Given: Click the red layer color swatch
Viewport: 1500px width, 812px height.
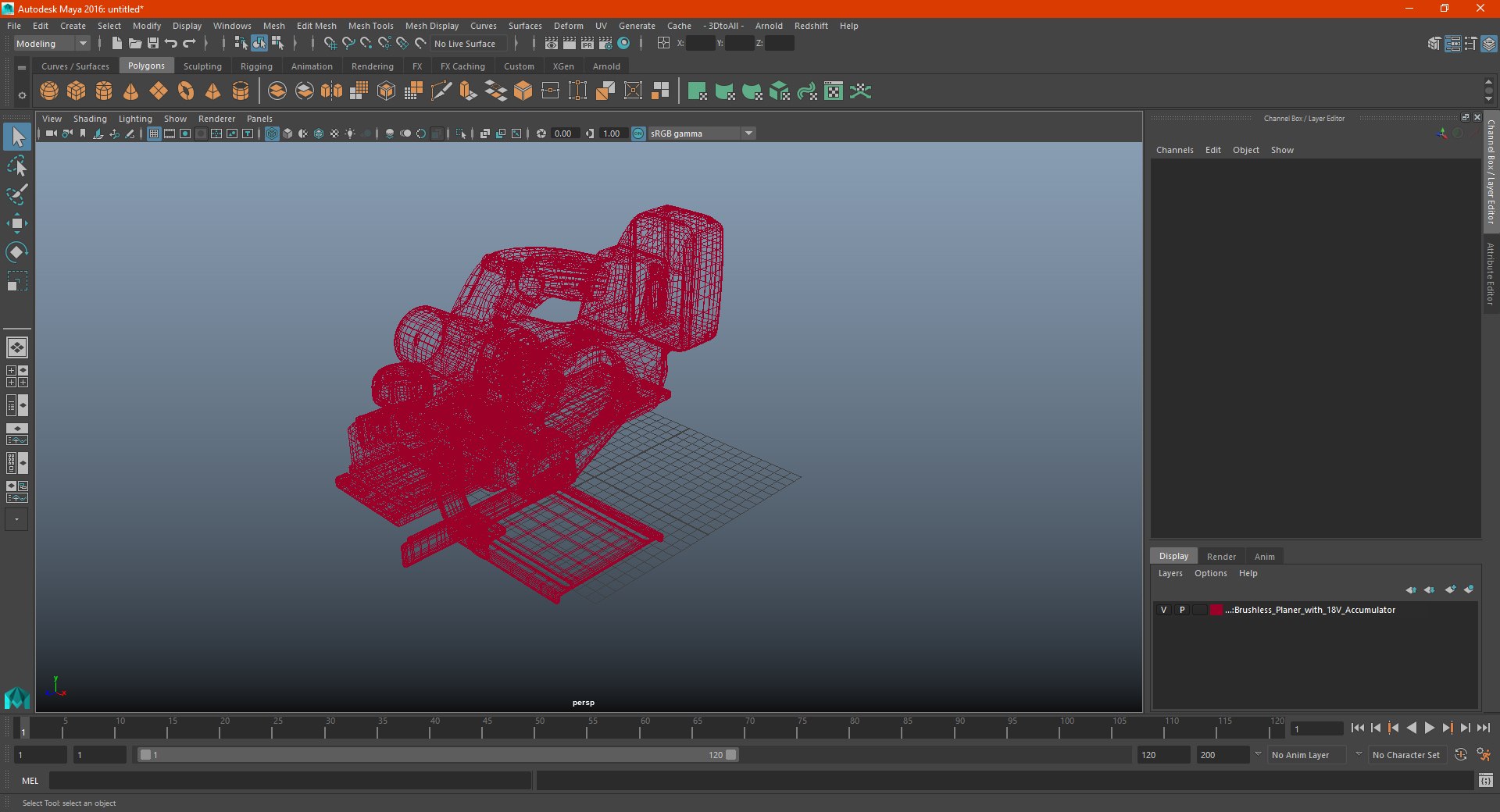Looking at the screenshot, I should [1216, 610].
